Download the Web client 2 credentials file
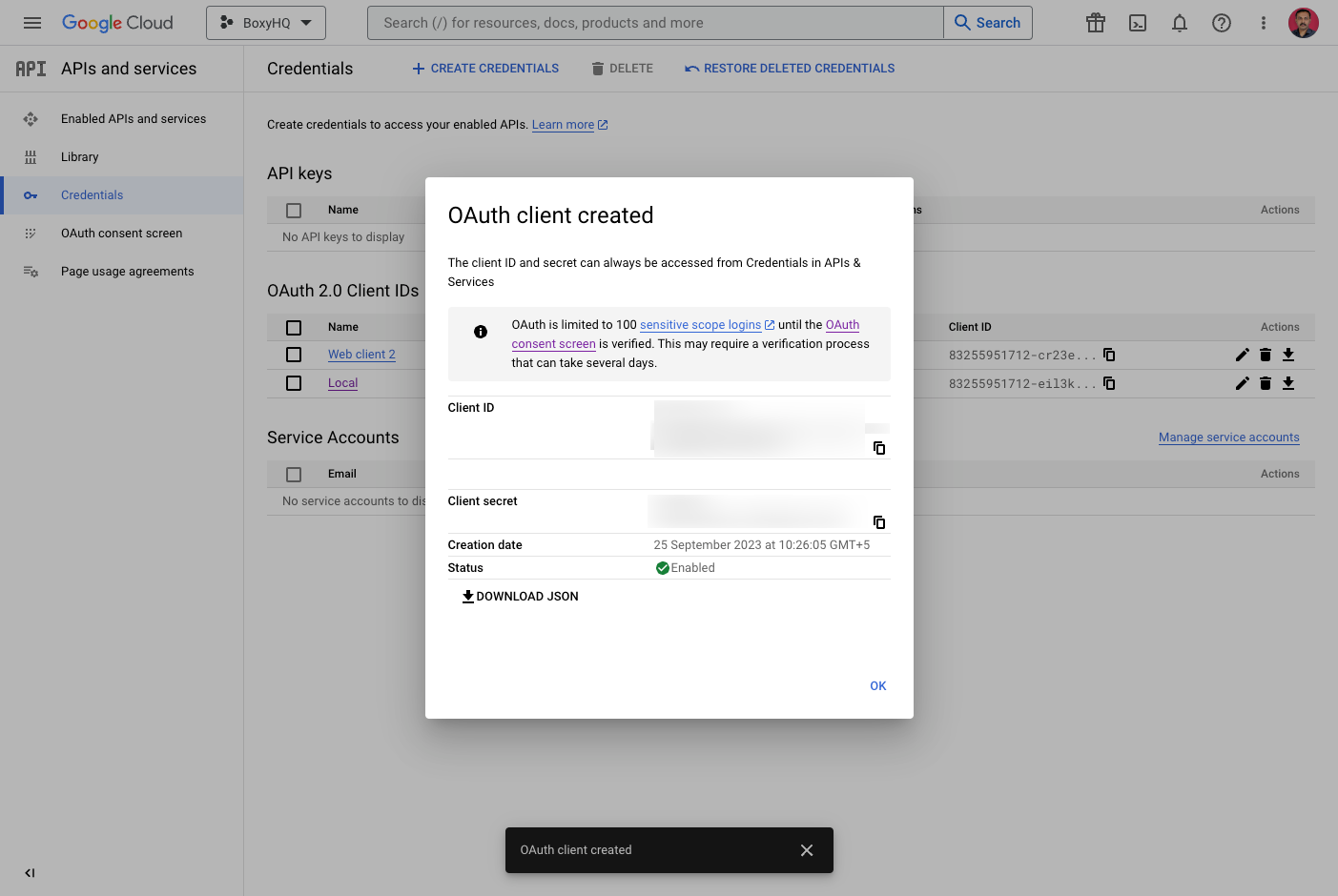Viewport: 1338px width, 896px height. click(1288, 355)
